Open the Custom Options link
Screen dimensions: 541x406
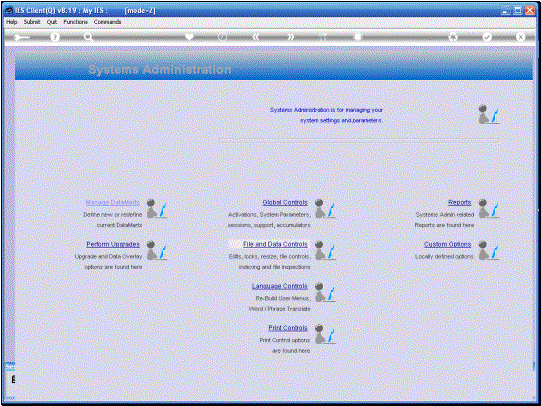(447, 244)
